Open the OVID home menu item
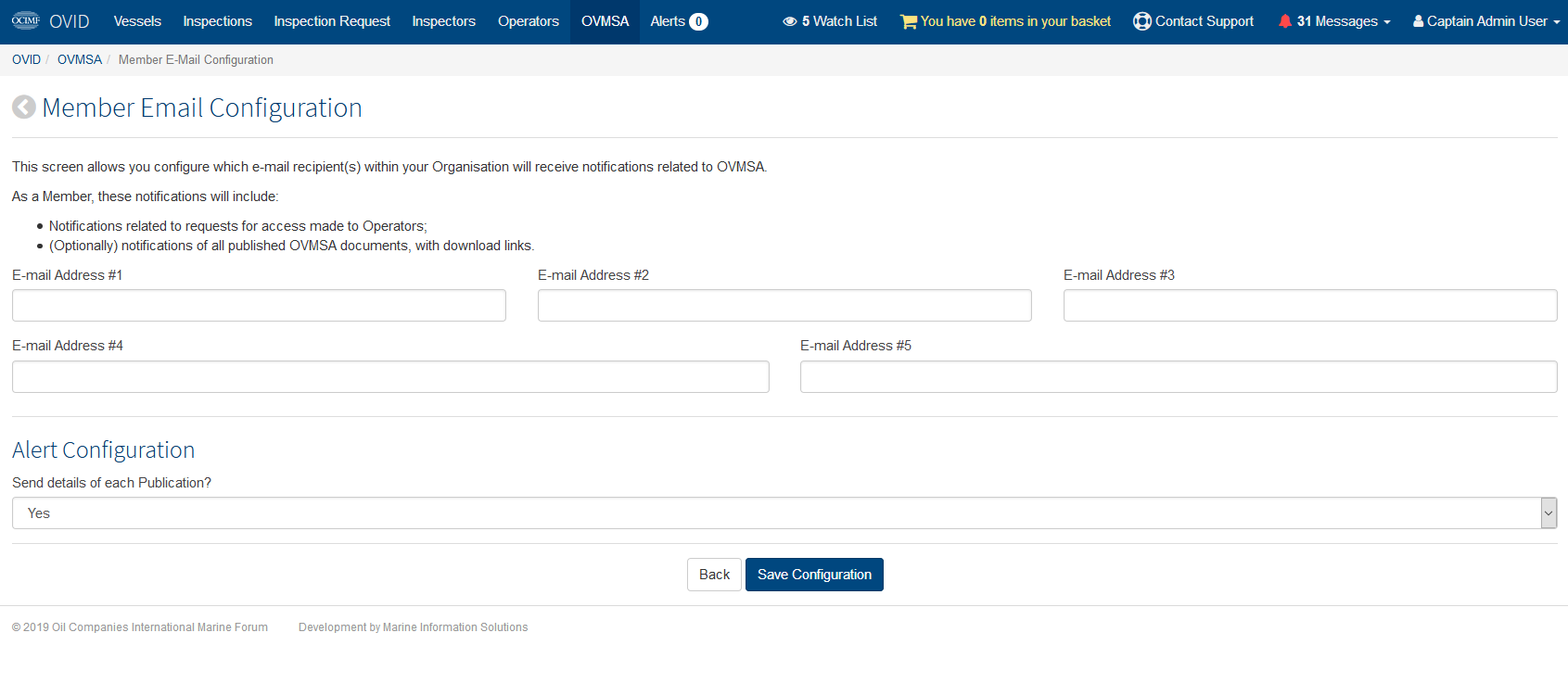The height and width of the screenshot is (696, 1568). click(70, 21)
